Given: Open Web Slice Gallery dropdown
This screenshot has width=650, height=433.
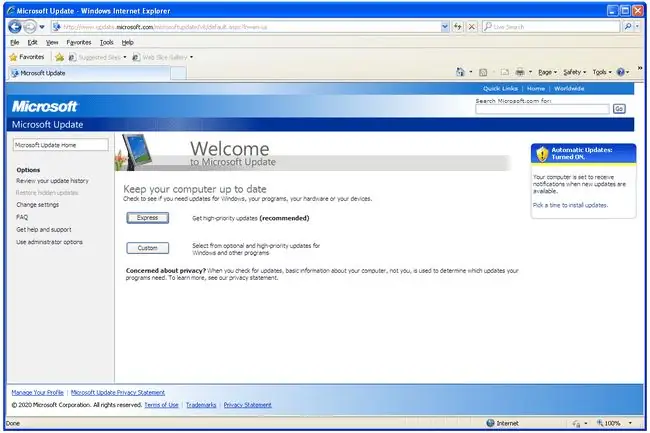Looking at the screenshot, I should (163, 57).
